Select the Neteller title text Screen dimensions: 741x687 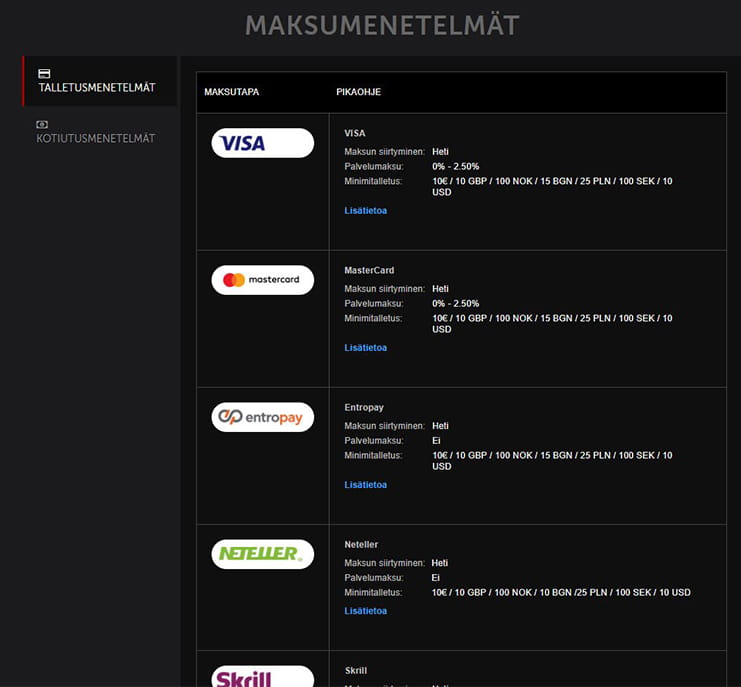point(361,544)
